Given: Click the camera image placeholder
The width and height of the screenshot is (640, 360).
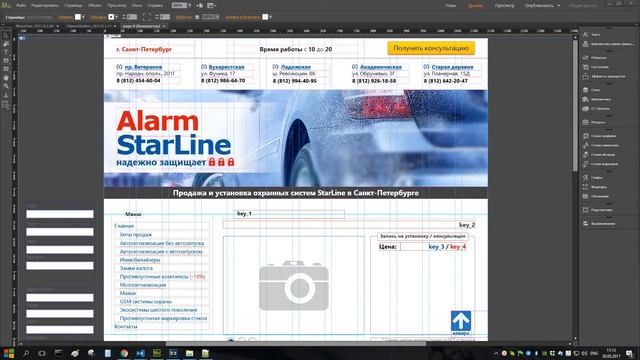Looking at the screenshot, I should [293, 285].
